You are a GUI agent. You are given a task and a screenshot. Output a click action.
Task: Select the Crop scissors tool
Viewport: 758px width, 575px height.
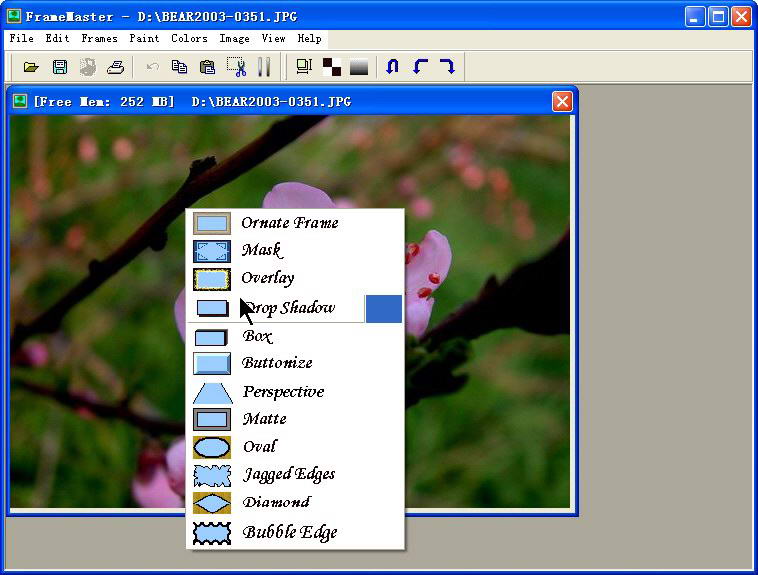pos(236,67)
